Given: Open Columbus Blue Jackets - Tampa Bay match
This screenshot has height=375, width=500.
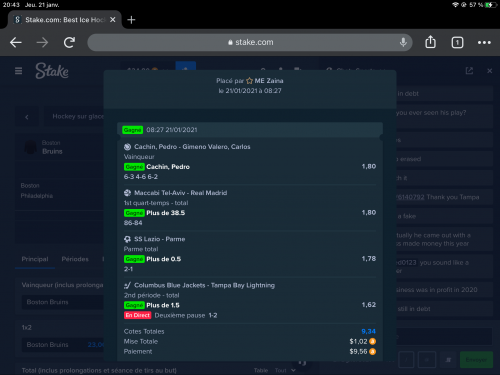Looking at the screenshot, I should 205,285.
